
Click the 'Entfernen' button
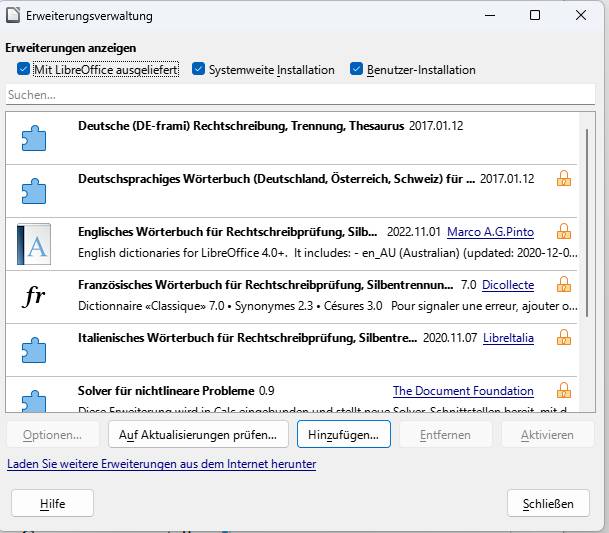(x=445, y=435)
